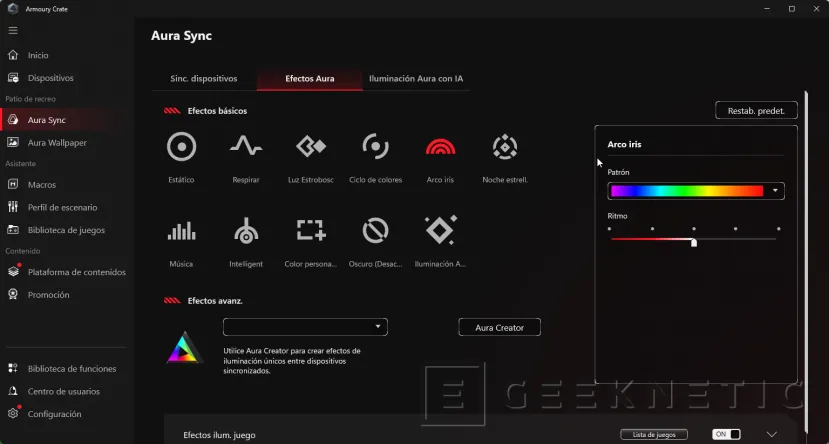This screenshot has width=829, height=444.
Task: Select the Oscuro (Desac...) dark effect
Action: coord(375,230)
